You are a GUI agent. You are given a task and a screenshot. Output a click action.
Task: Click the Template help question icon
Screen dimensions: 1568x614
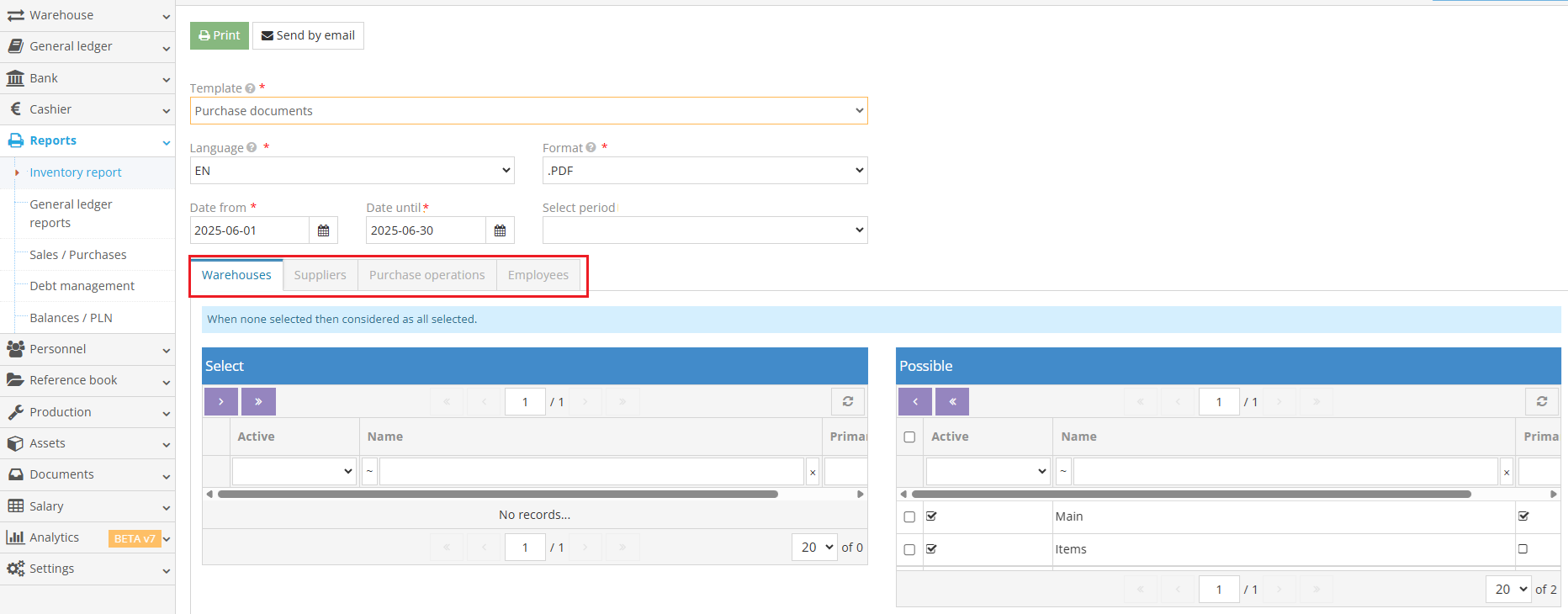coord(250,88)
